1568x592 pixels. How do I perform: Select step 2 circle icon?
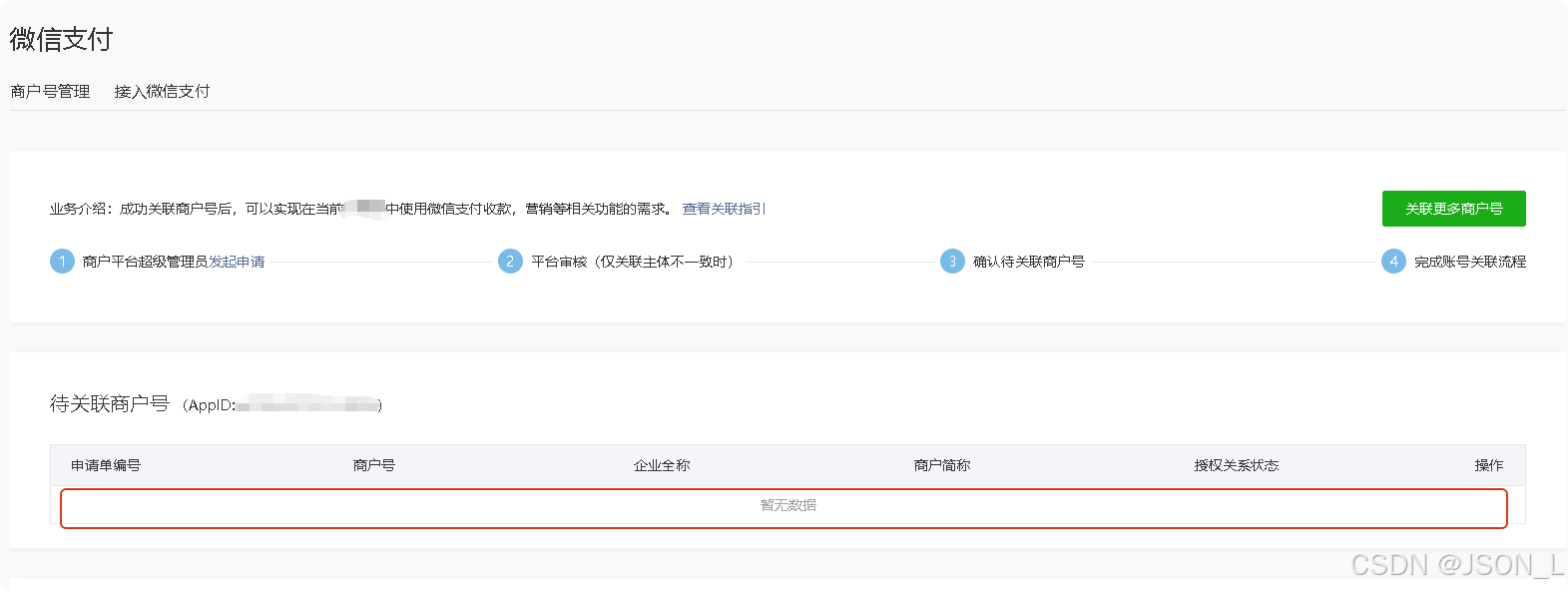[510, 262]
